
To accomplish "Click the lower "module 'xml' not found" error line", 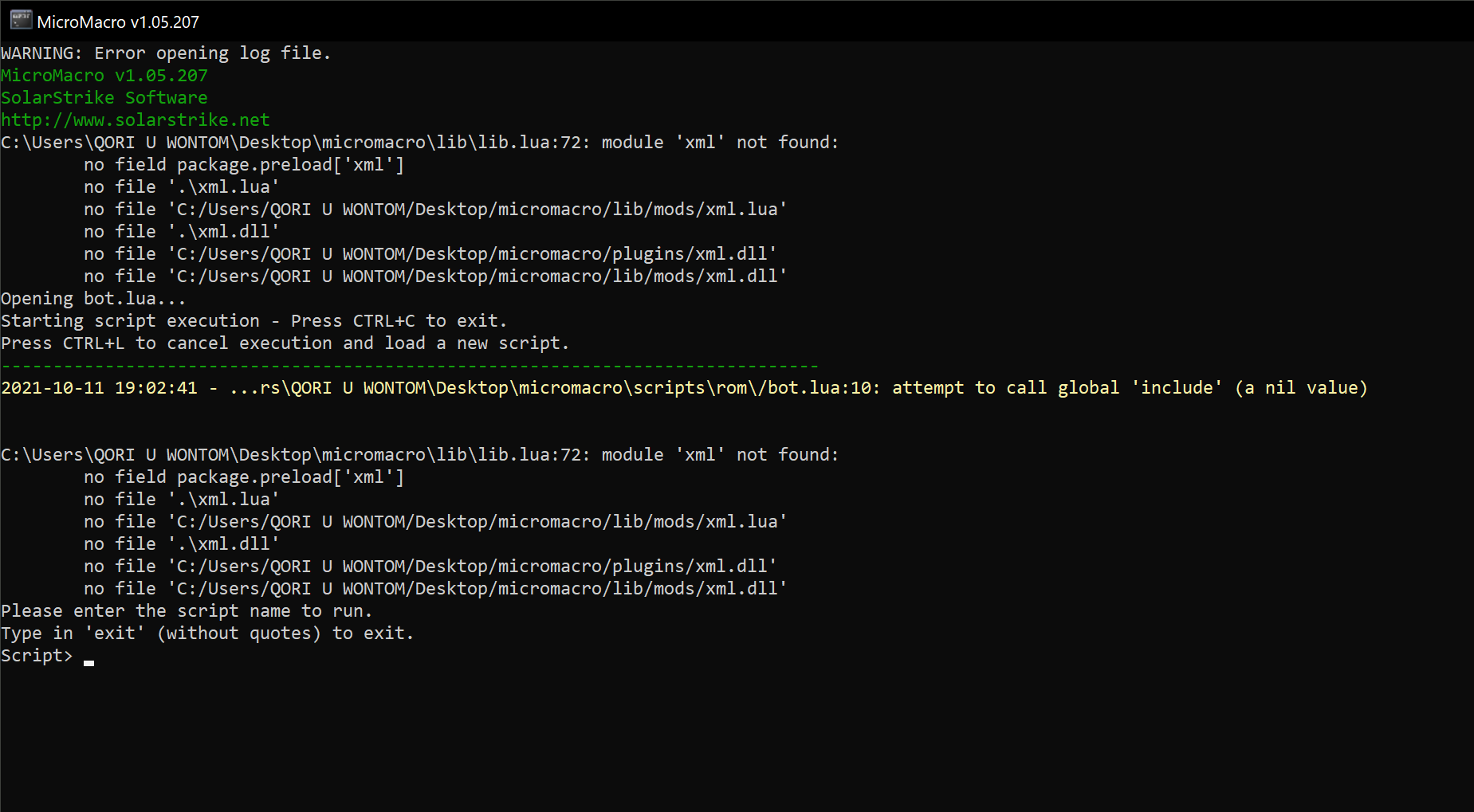I will coord(419,455).
